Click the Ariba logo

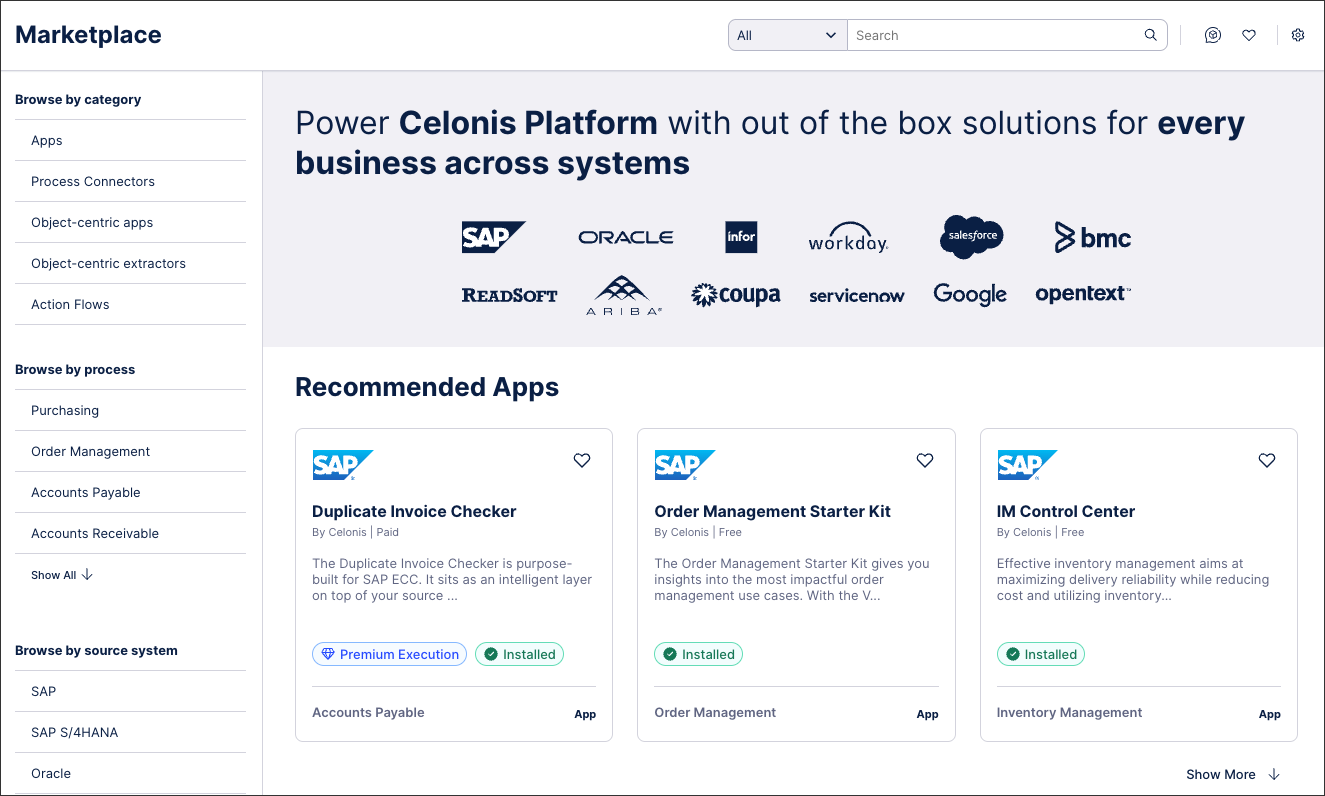point(624,296)
